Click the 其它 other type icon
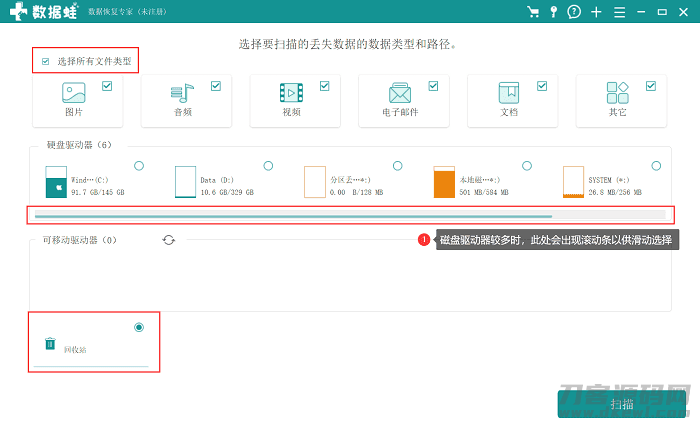Viewport: 700px width, 423px height. (x=617, y=93)
